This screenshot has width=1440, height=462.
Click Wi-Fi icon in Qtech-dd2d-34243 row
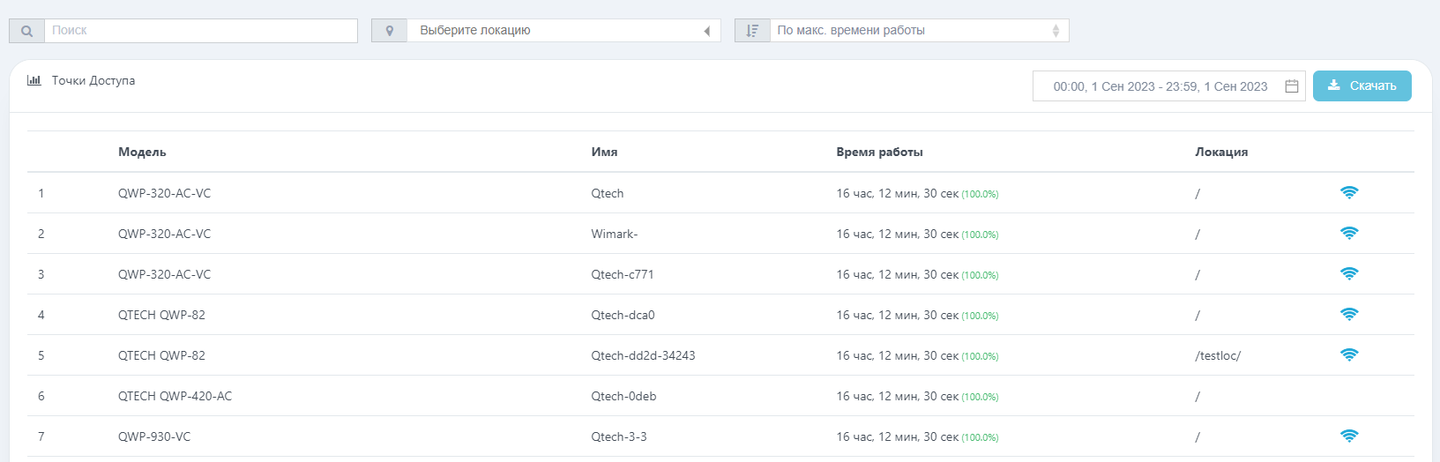coord(1349,355)
